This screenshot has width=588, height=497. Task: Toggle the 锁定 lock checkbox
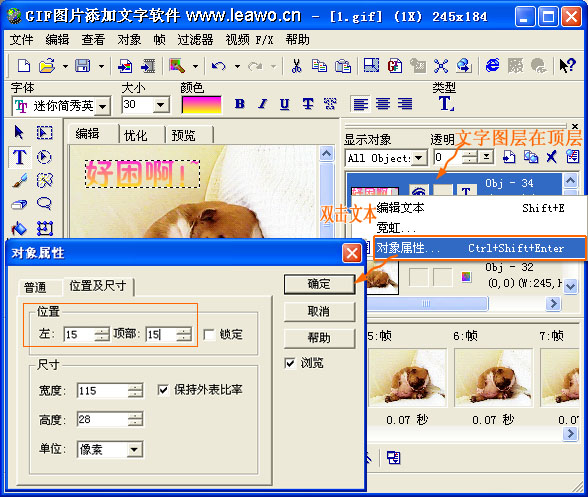(209, 334)
